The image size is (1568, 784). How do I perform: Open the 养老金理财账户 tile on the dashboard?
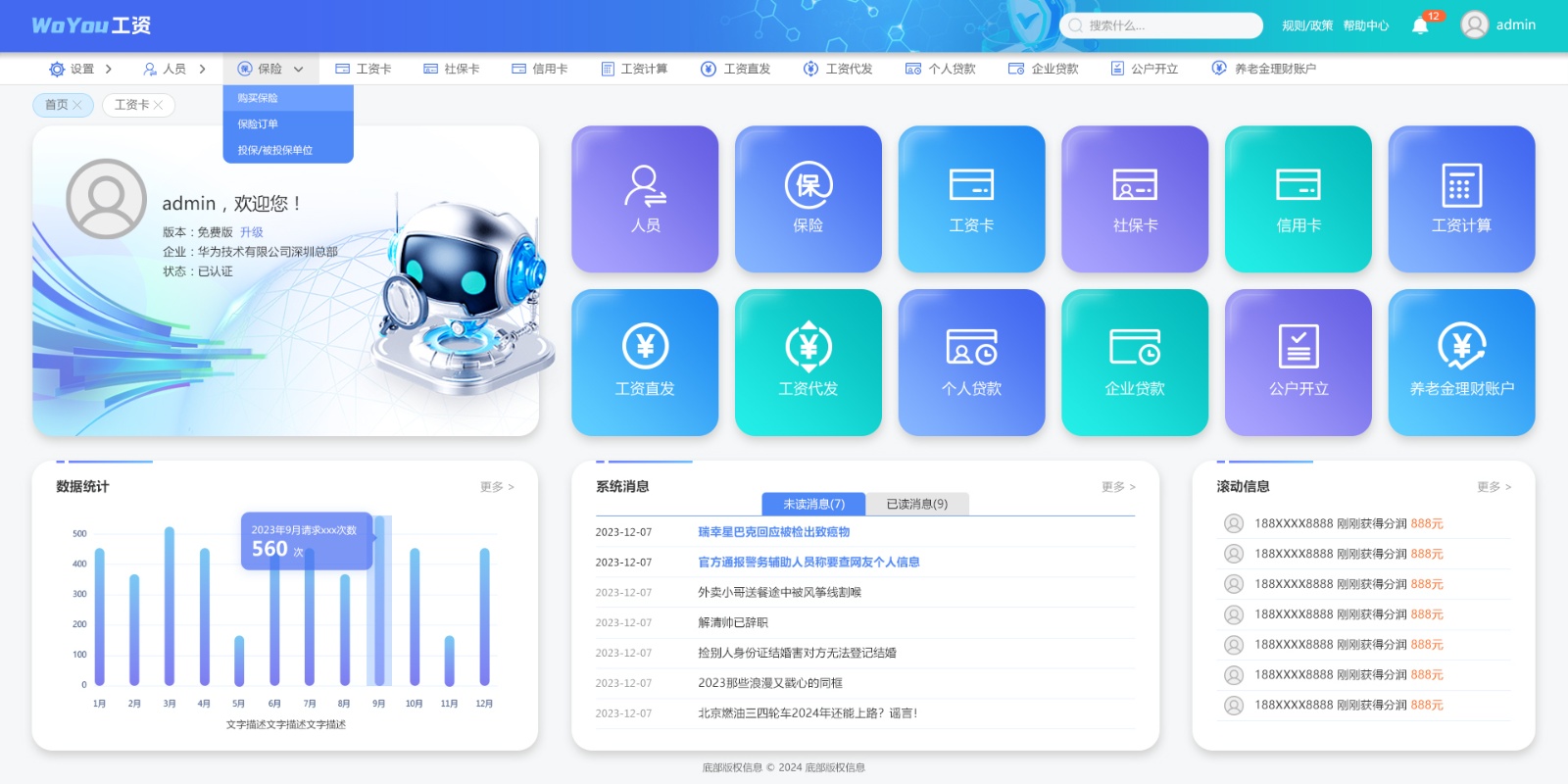(x=1461, y=363)
